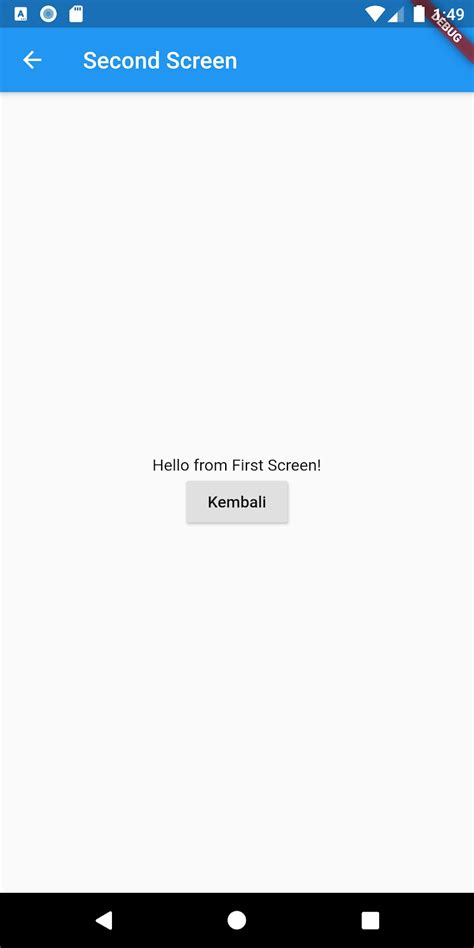Tap the cellular signal strength icon
The width and height of the screenshot is (474, 948).
(396, 14)
